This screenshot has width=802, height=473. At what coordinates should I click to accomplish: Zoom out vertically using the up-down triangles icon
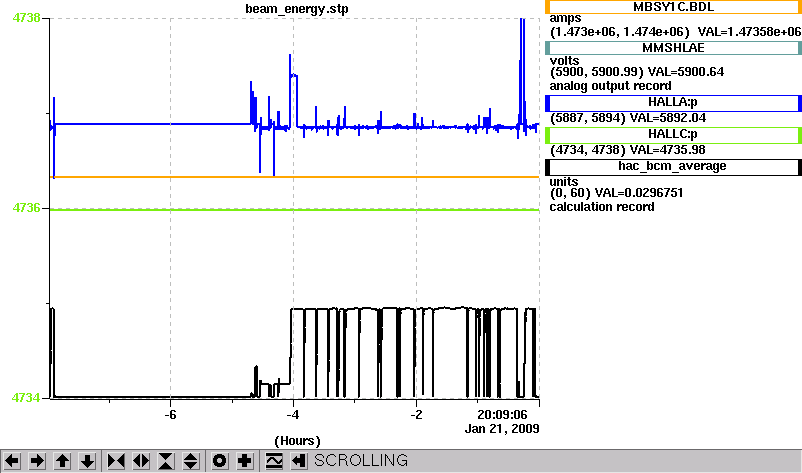[191, 461]
